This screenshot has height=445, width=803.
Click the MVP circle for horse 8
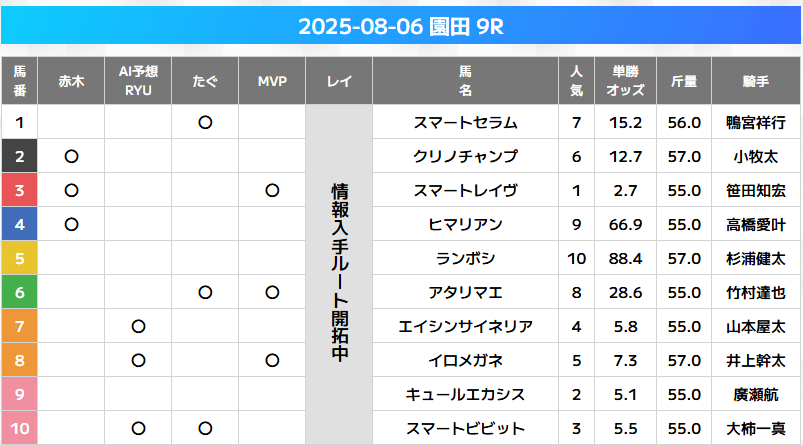[x=272, y=361]
